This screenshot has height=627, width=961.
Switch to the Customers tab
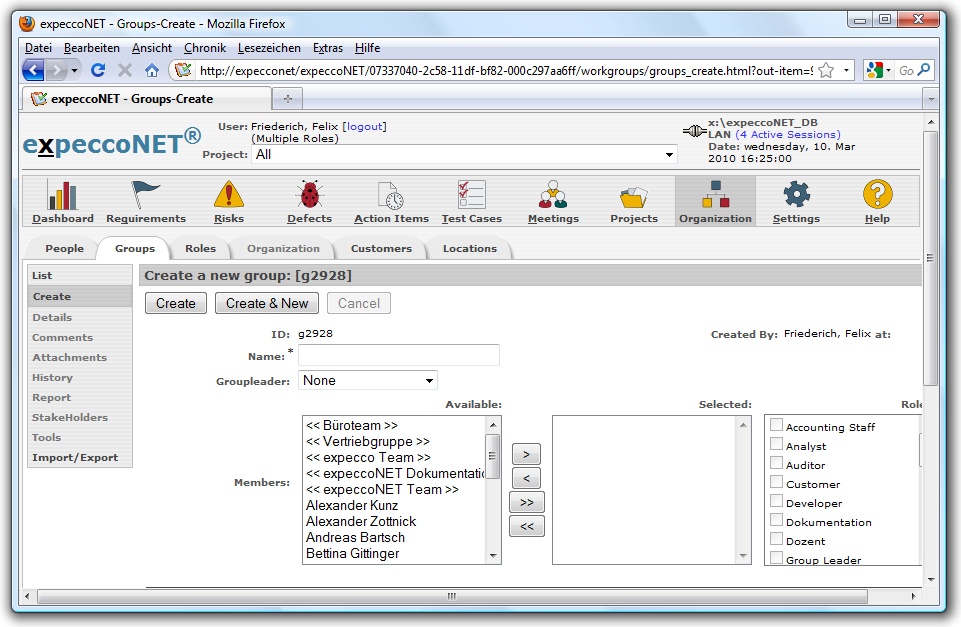click(381, 248)
